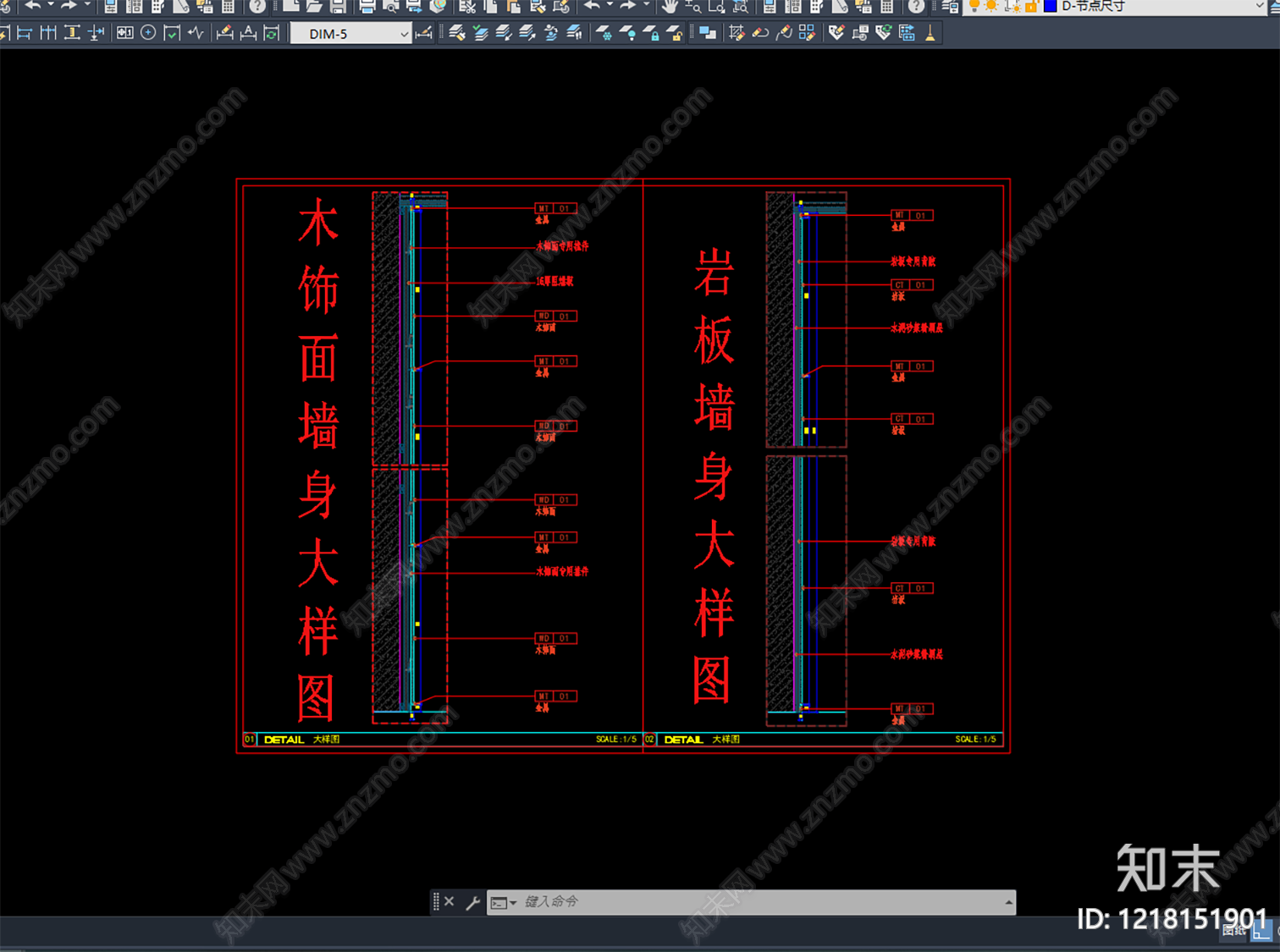
Task: Click the print preview icon
Action: tap(391, 6)
